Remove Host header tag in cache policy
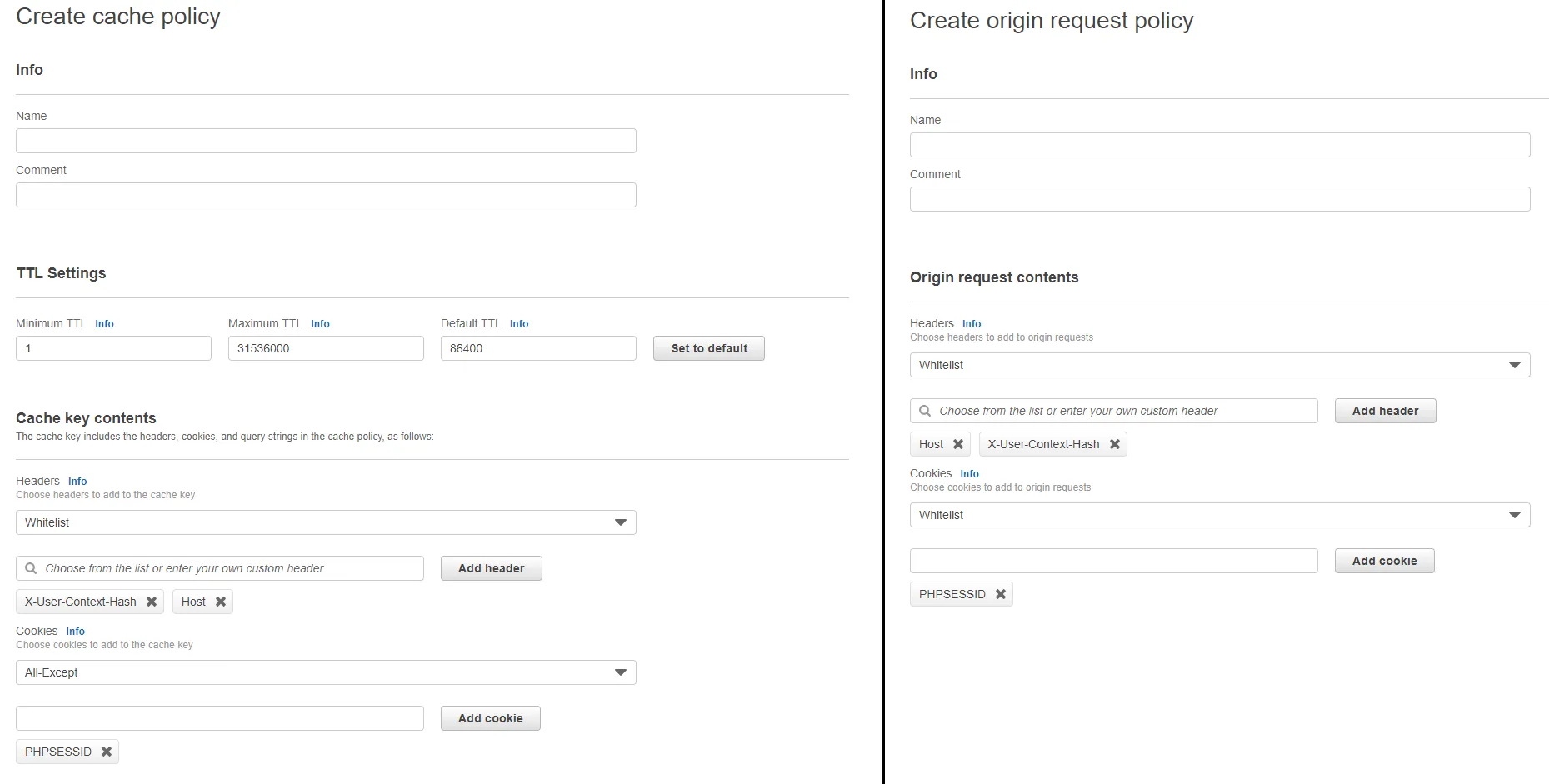The width and height of the screenshot is (1549, 784). [221, 602]
